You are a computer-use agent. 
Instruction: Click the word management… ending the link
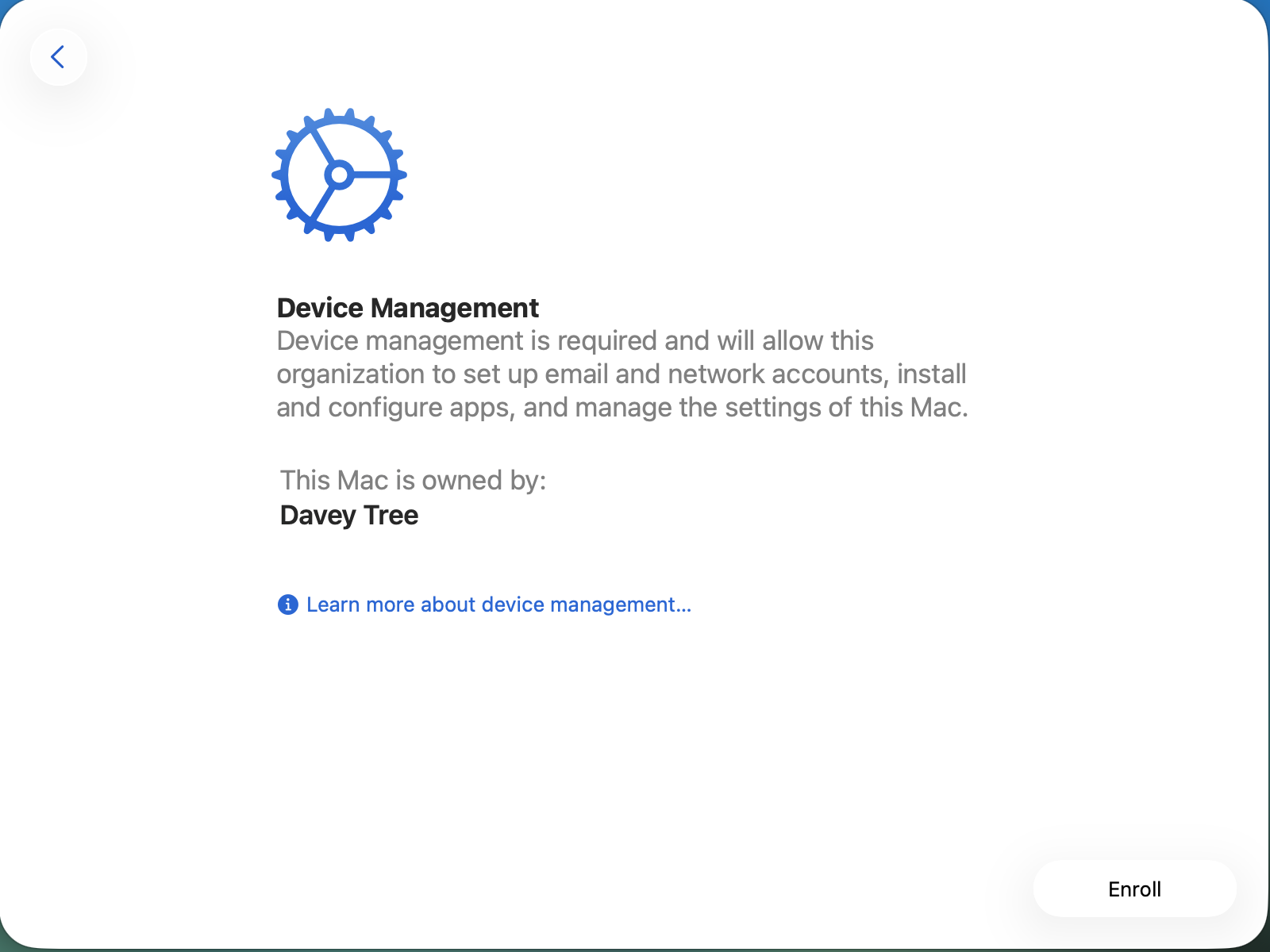[x=621, y=605]
